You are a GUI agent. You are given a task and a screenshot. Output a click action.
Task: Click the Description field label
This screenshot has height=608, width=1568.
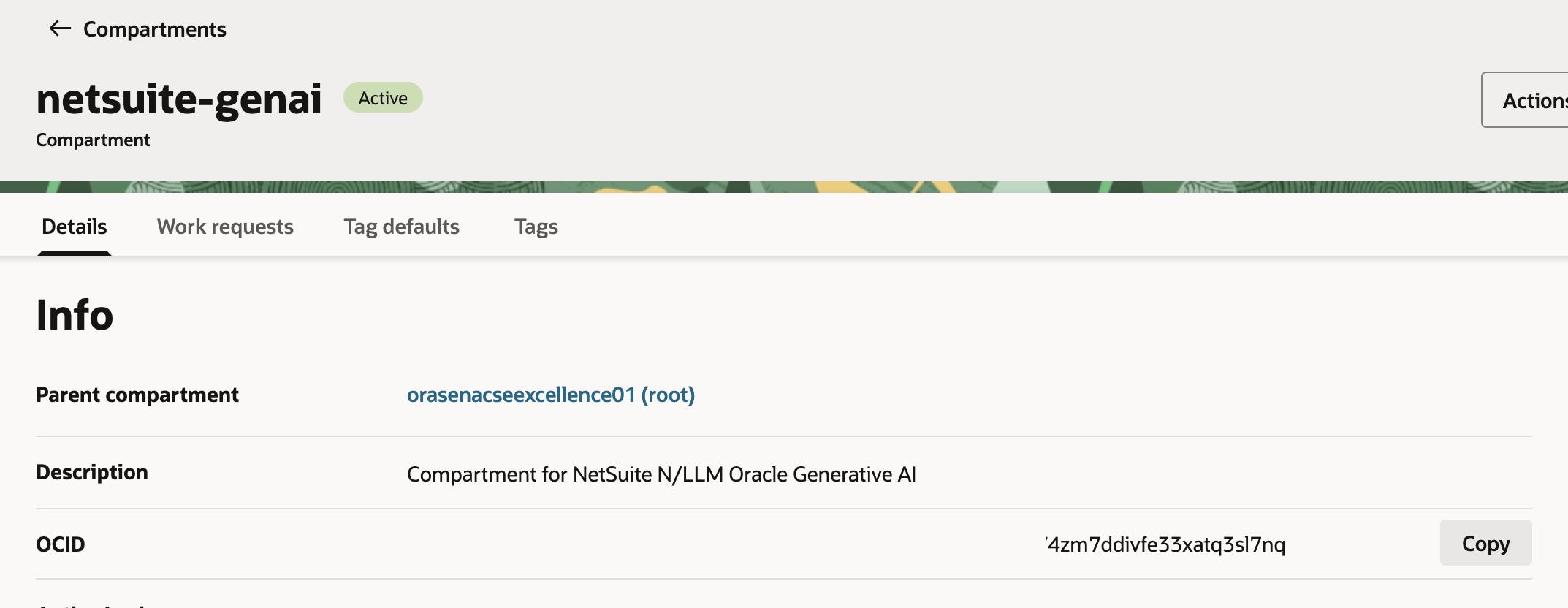(x=92, y=472)
